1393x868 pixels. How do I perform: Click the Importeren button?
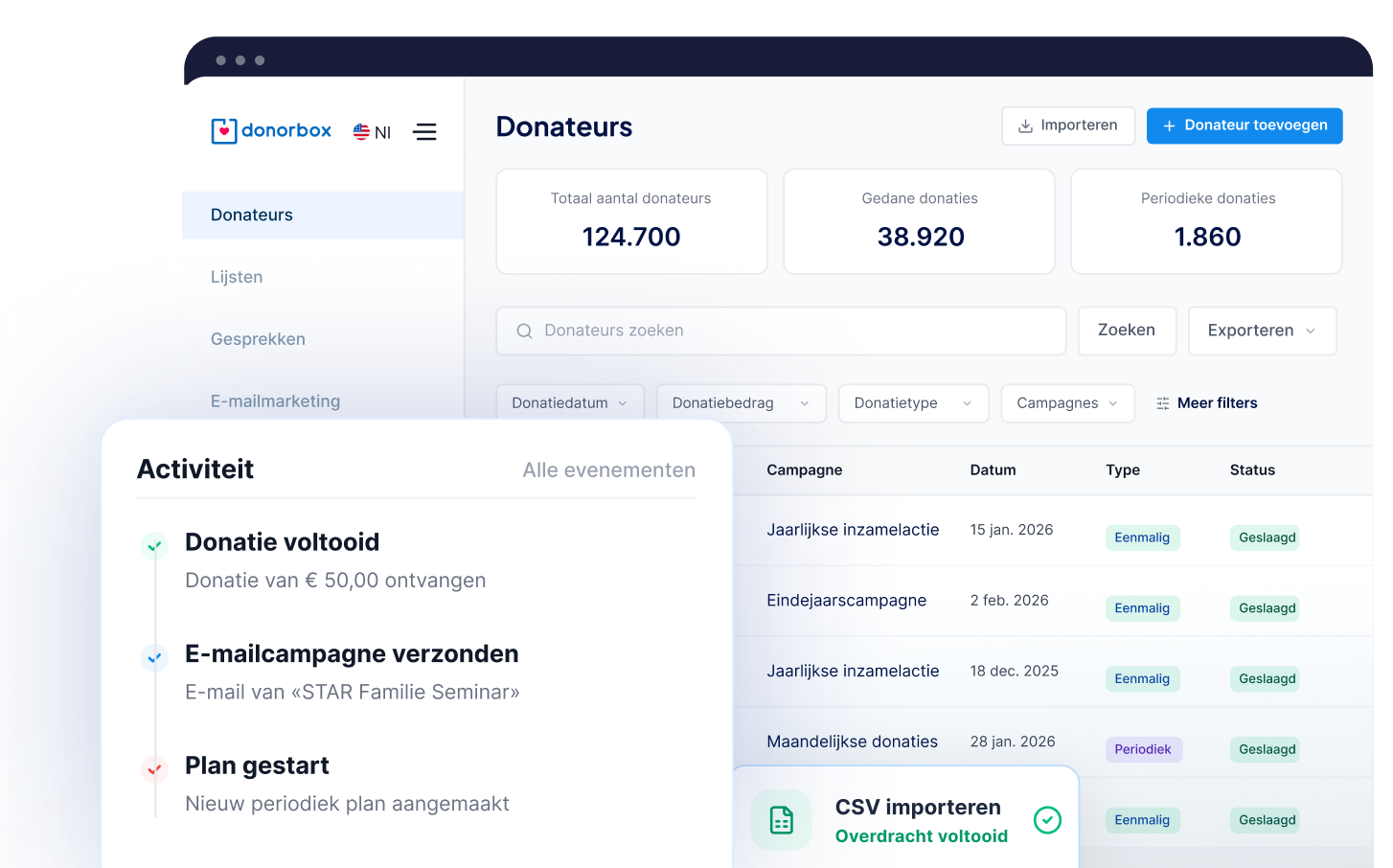point(1068,126)
